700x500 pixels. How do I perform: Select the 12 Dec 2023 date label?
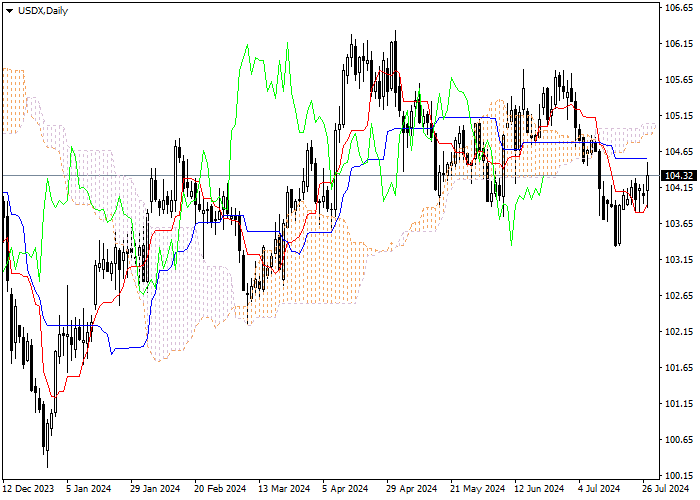click(x=28, y=489)
